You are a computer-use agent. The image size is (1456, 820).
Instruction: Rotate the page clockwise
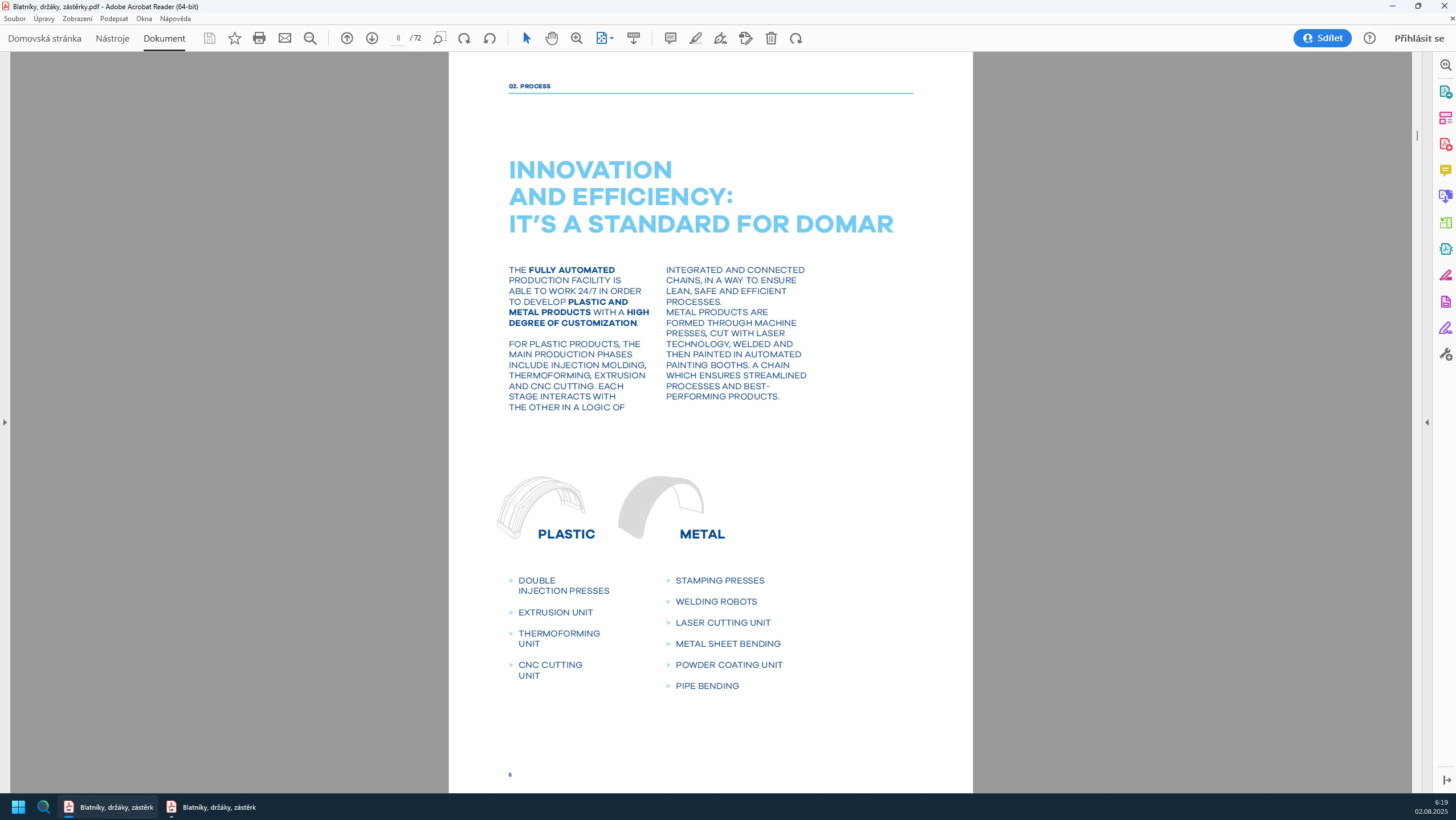click(x=464, y=38)
